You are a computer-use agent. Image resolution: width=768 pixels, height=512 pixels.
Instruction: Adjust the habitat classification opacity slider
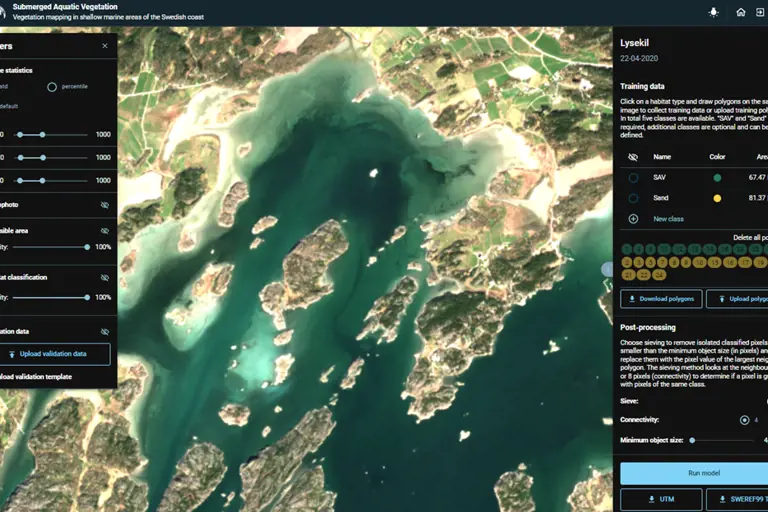(50, 297)
